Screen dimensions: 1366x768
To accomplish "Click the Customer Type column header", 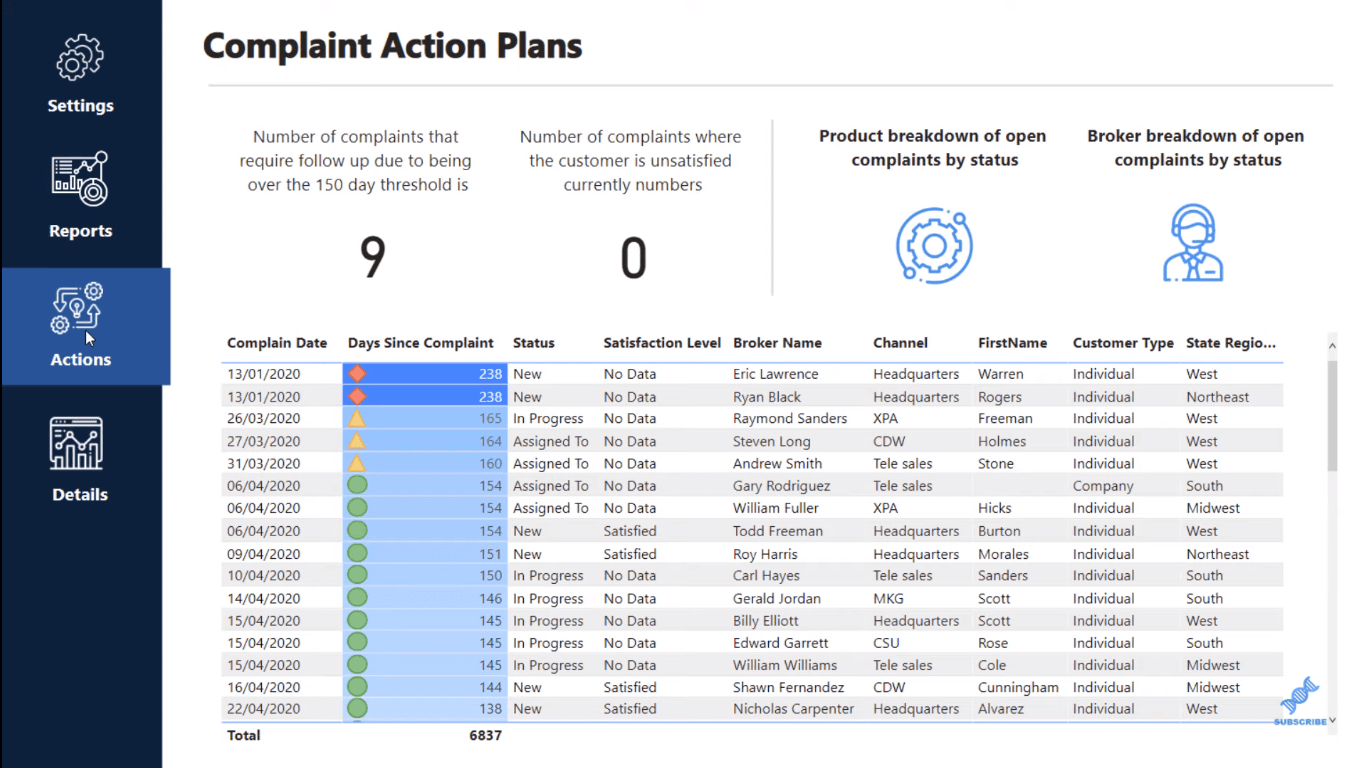I will (x=1123, y=343).
